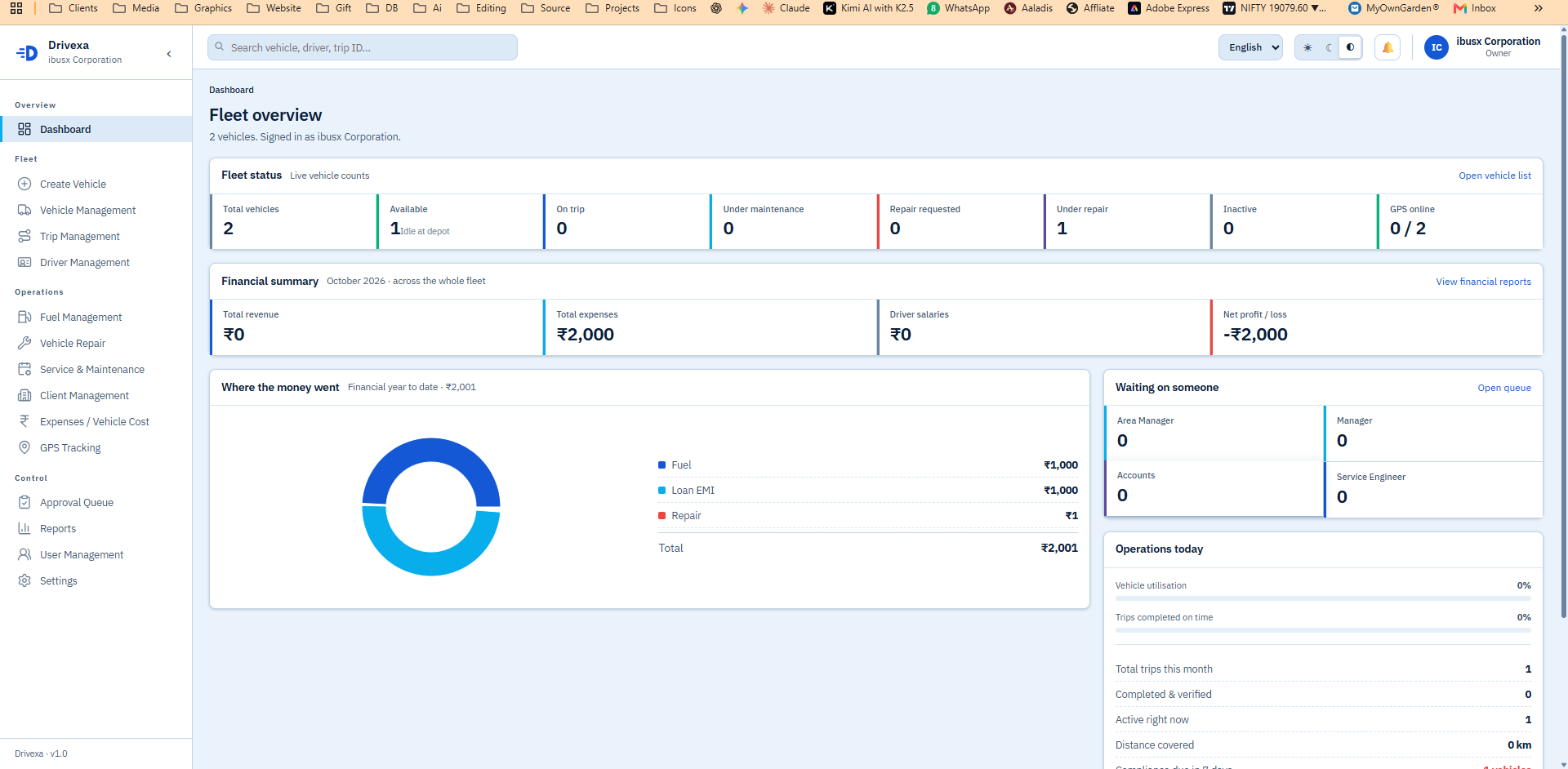Viewport: 1568px width, 769px height.
Task: Click the Reports bar chart icon
Action: pos(24,528)
